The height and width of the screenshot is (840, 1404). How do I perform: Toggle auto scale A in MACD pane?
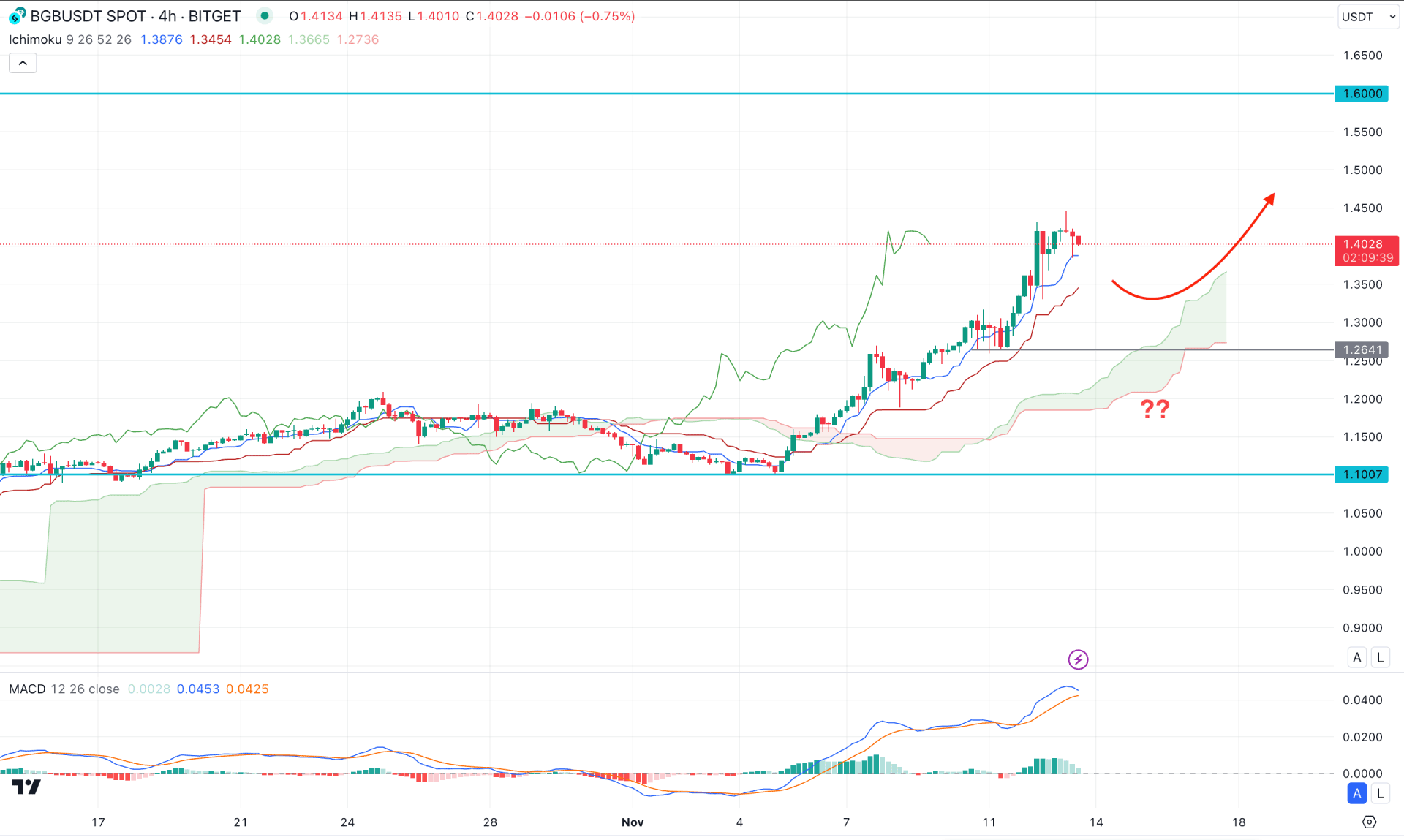(x=1357, y=793)
